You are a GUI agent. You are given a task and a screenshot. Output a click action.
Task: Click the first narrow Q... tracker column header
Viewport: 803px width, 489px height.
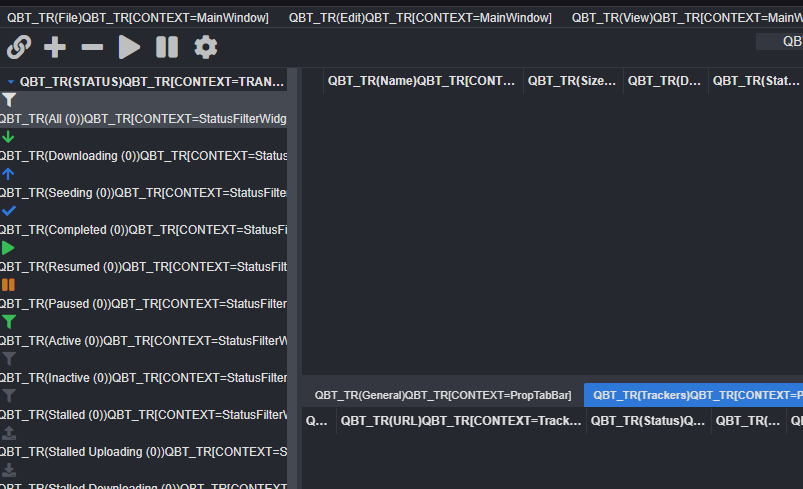click(x=319, y=421)
